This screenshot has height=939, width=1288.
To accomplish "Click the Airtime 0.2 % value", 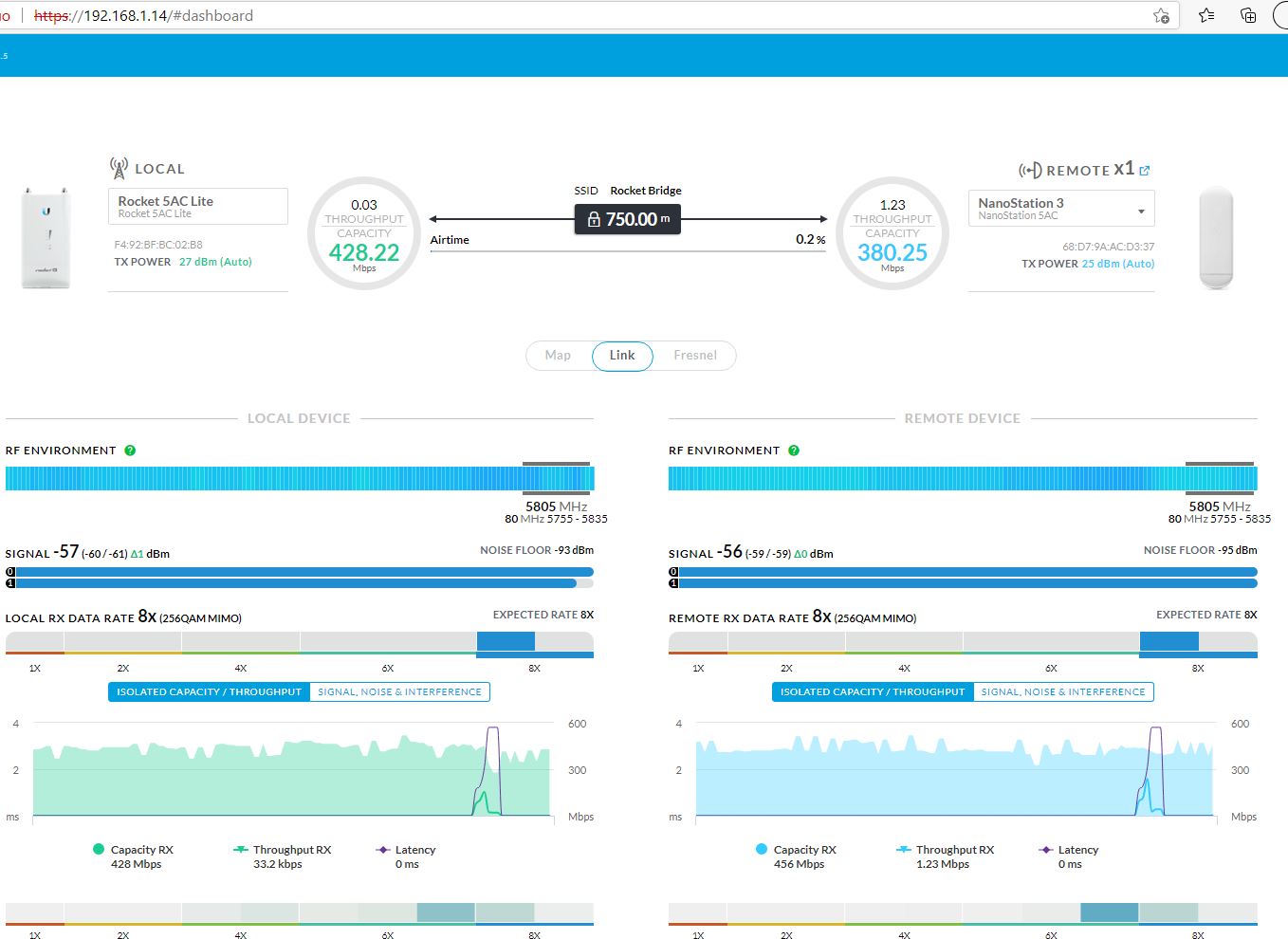I will [x=810, y=240].
